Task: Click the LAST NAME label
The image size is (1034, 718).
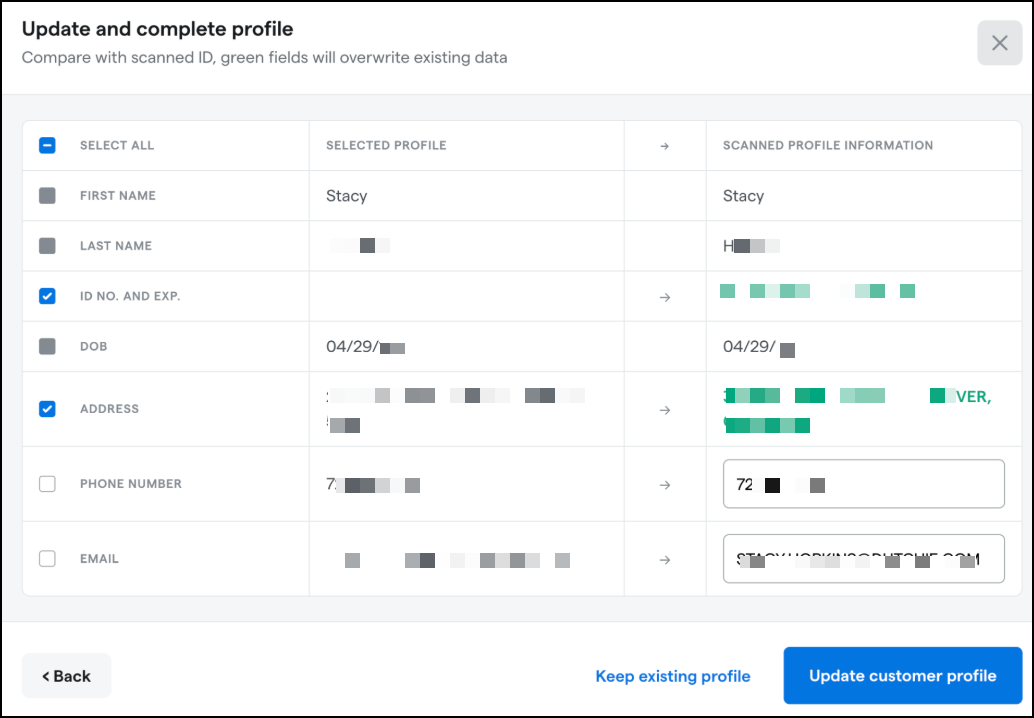Action: click(116, 245)
